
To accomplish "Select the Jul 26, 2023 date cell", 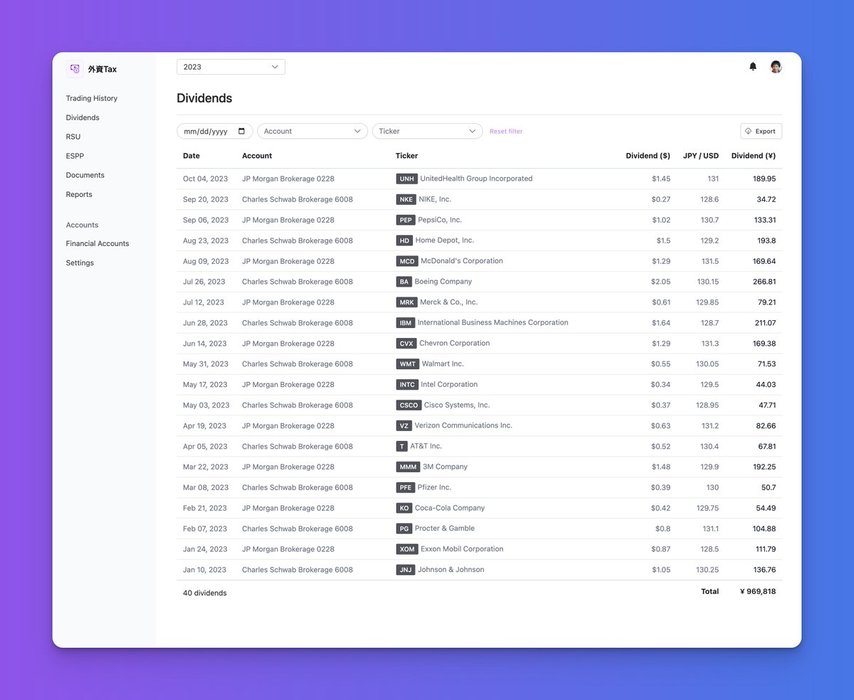I will pyautogui.click(x=204, y=282).
